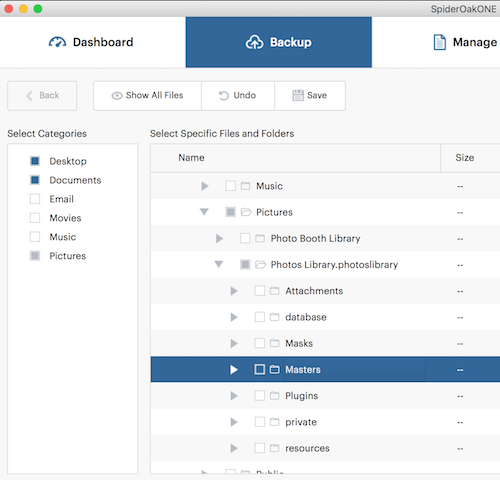Click the Attachments folder icon
This screenshot has height=480, width=500.
(274, 291)
